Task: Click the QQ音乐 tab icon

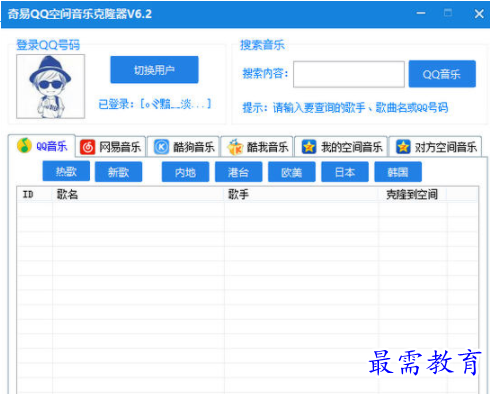Action: [24, 145]
